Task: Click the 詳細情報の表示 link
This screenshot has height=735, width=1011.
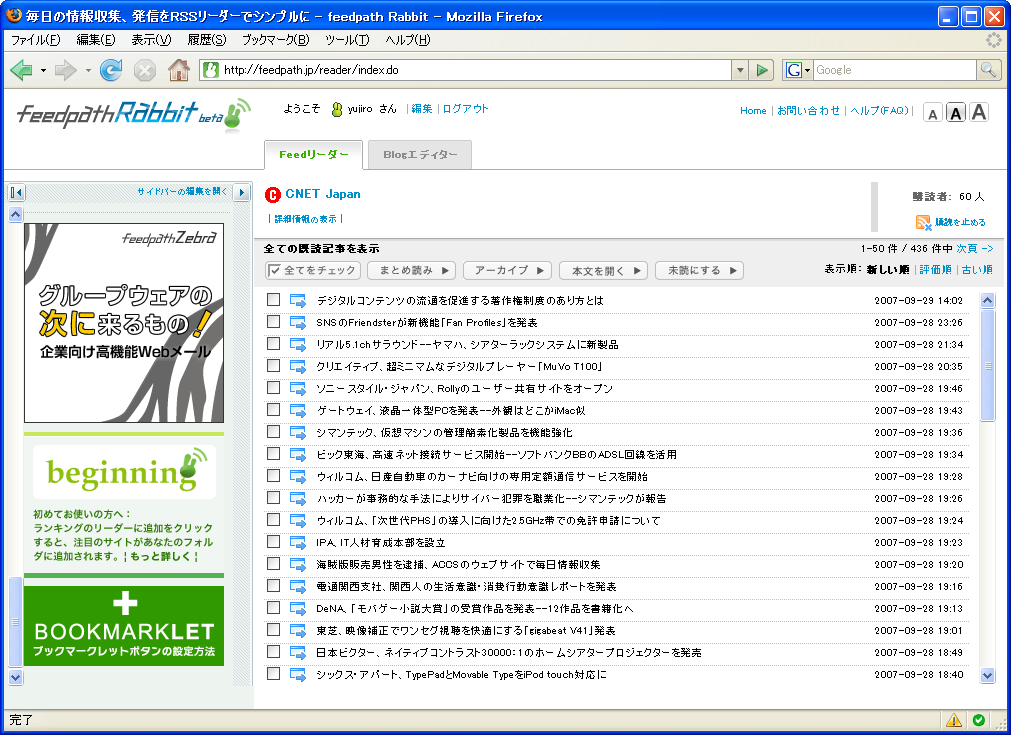Action: coord(306,219)
